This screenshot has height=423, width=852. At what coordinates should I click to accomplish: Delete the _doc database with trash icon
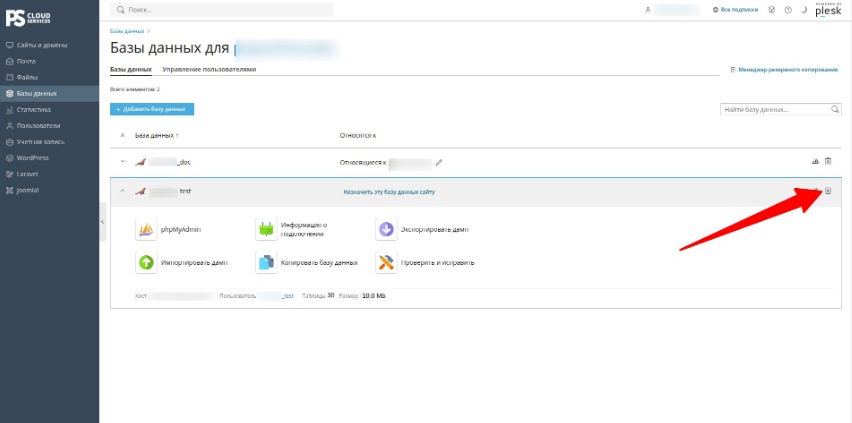tap(828, 161)
